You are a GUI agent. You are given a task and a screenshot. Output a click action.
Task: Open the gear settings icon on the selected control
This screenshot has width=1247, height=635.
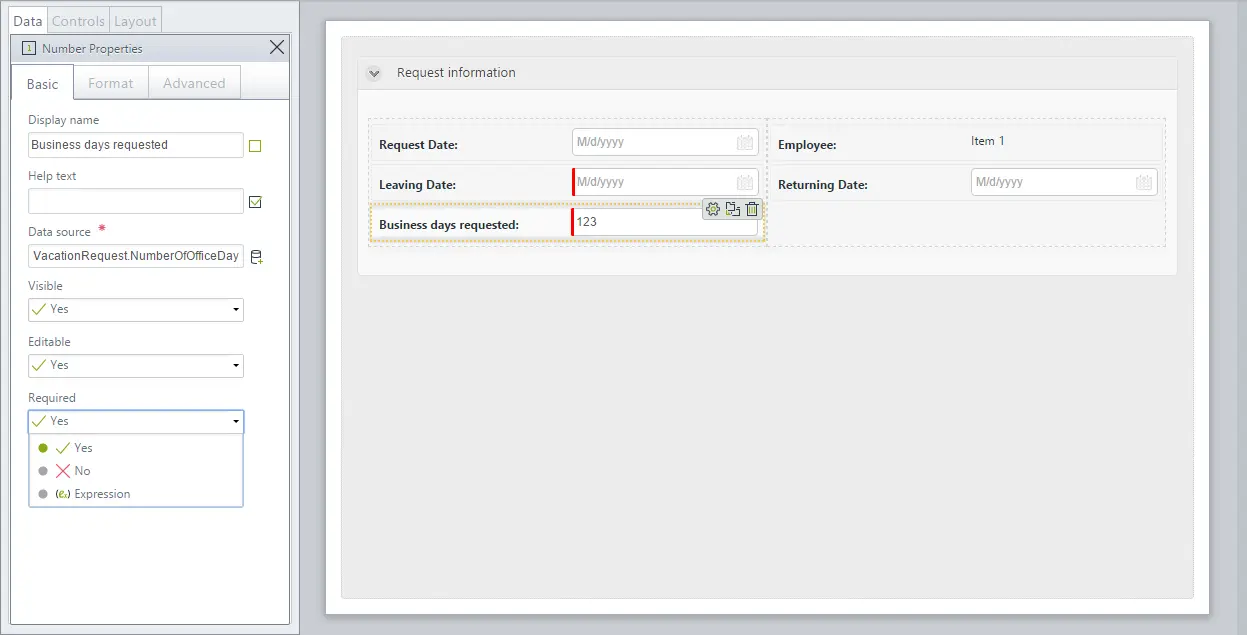(713, 209)
